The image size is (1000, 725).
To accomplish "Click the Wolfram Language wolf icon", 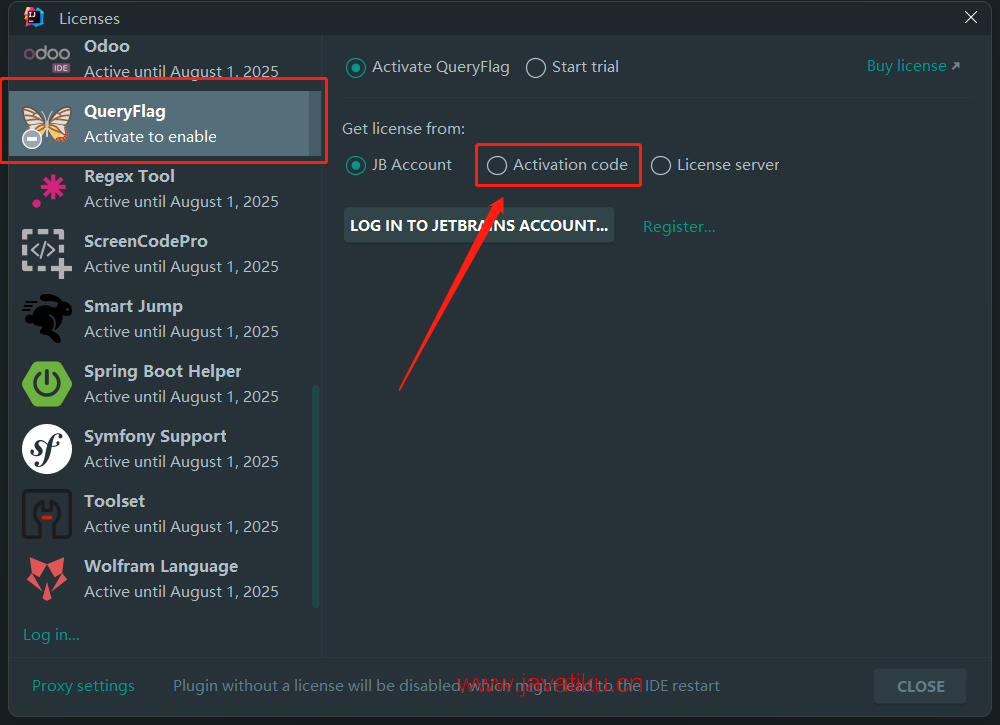I will [47, 578].
